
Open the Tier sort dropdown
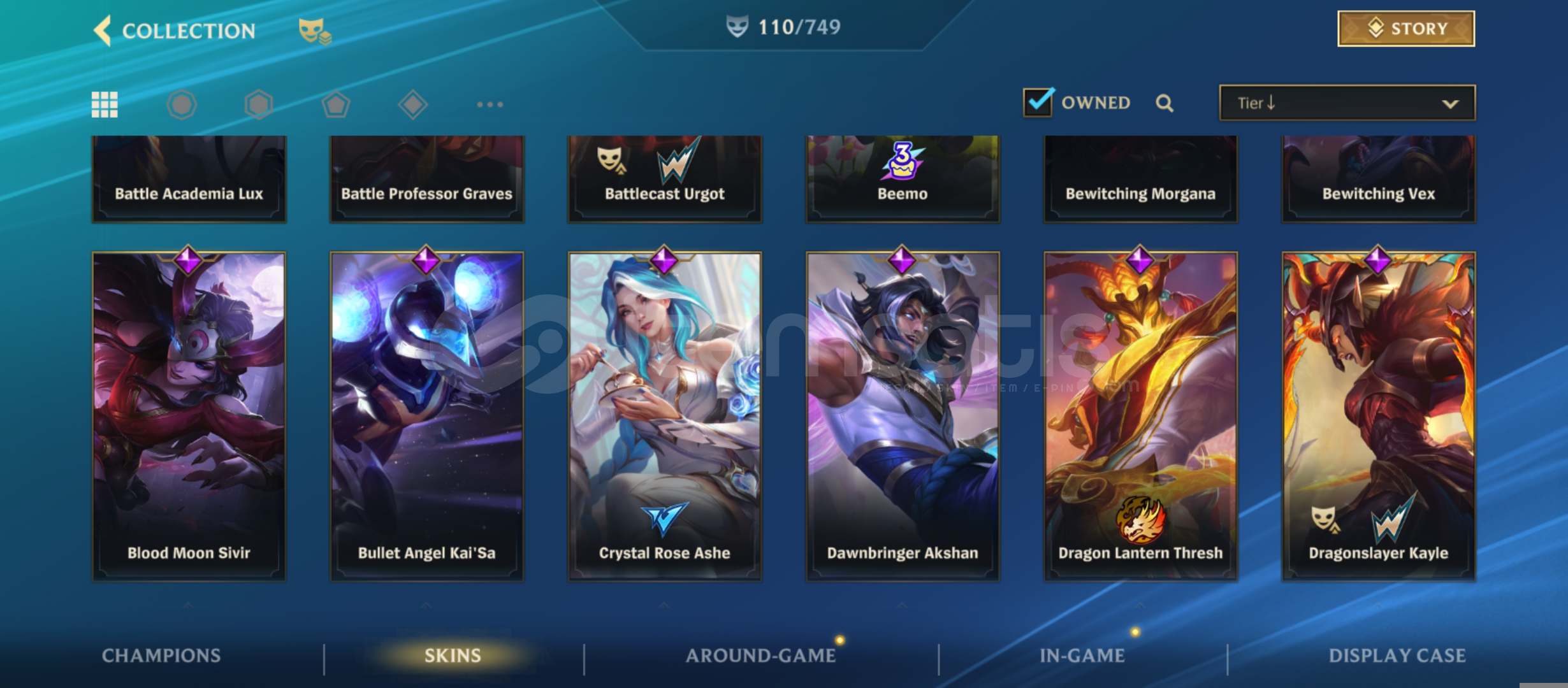tap(1347, 103)
